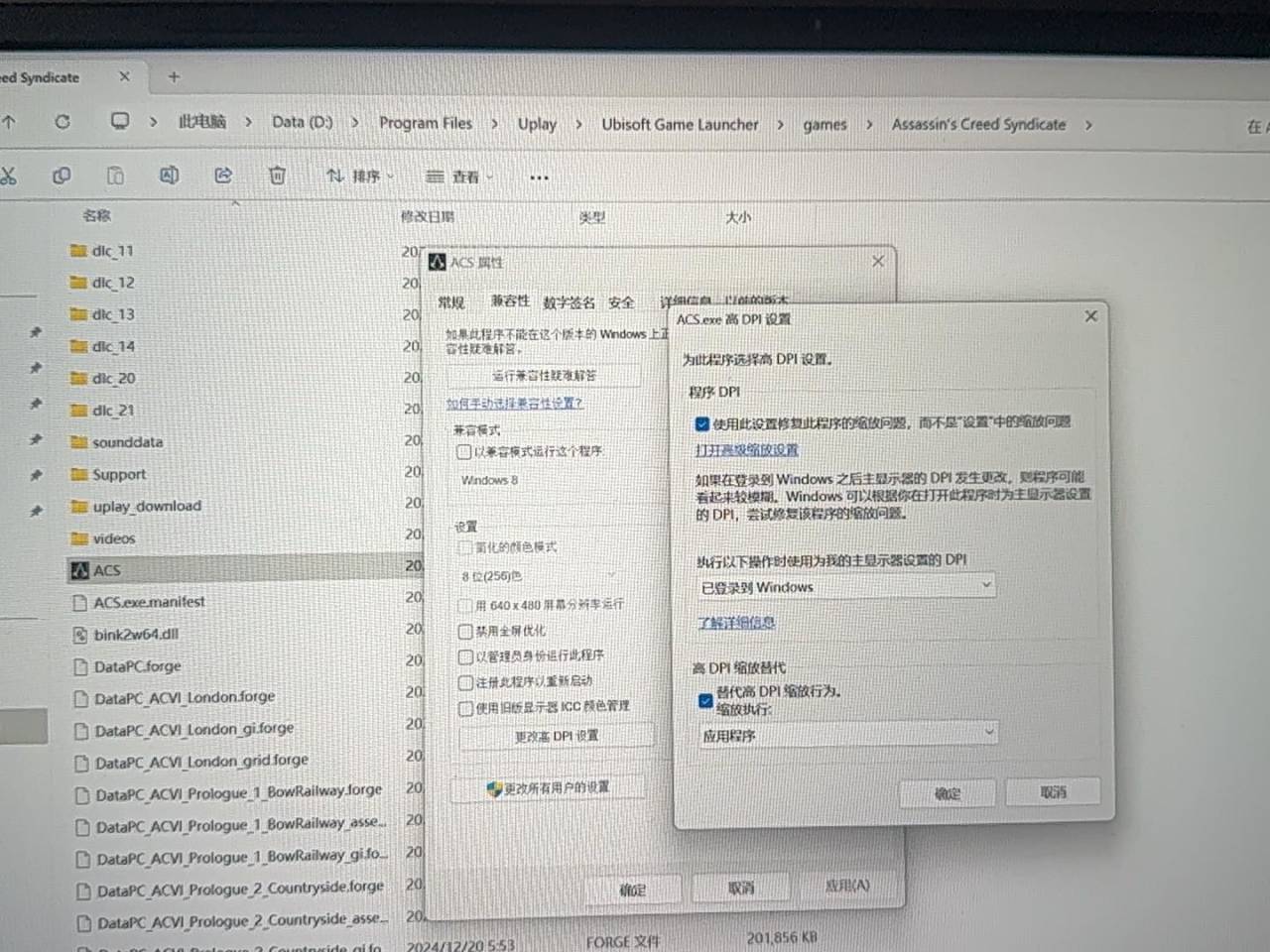Switch to the 常规 tab
The height and width of the screenshot is (952, 1270).
pos(451,302)
